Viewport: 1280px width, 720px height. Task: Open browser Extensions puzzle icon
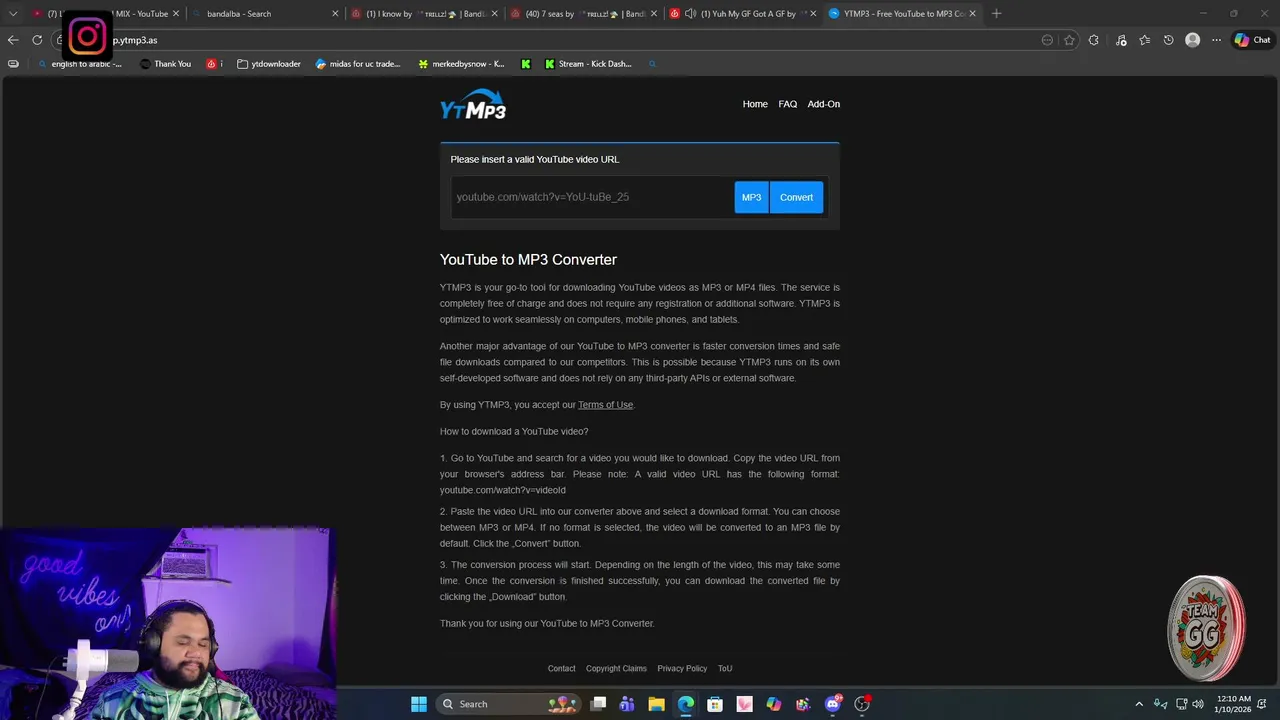coord(1094,40)
